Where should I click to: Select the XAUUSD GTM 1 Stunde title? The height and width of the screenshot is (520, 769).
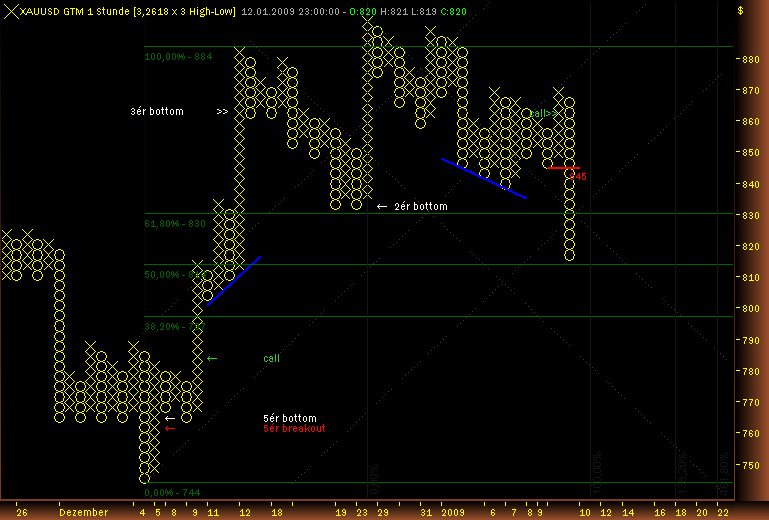click(x=75, y=11)
